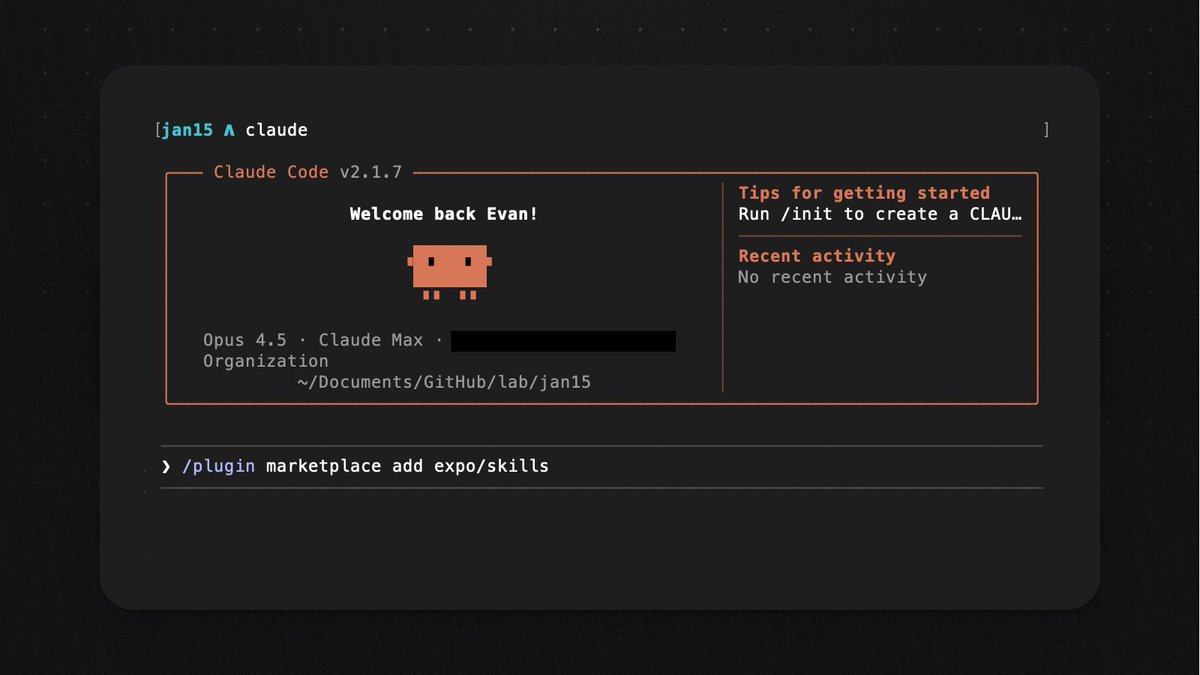Click the Claude Code pixel mascot icon
Screen dimensions: 1200x675
(x=450, y=272)
